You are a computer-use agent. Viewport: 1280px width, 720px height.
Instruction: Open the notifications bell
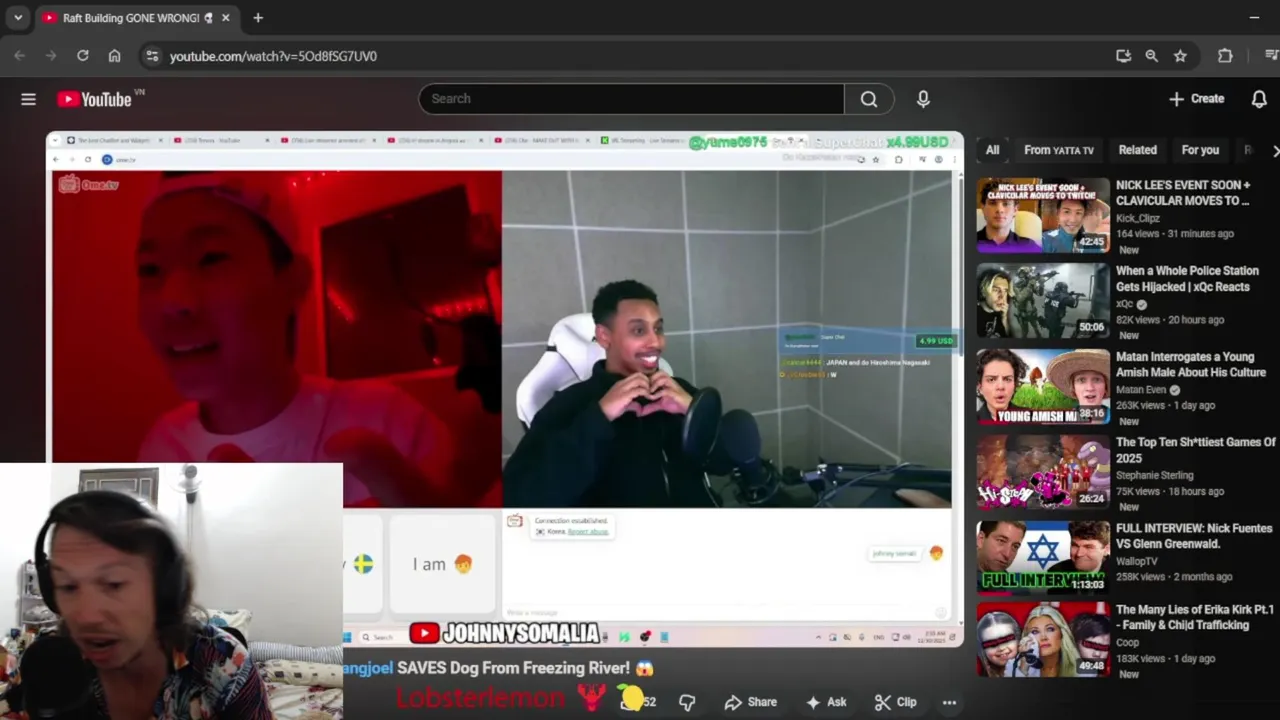[x=1259, y=99]
